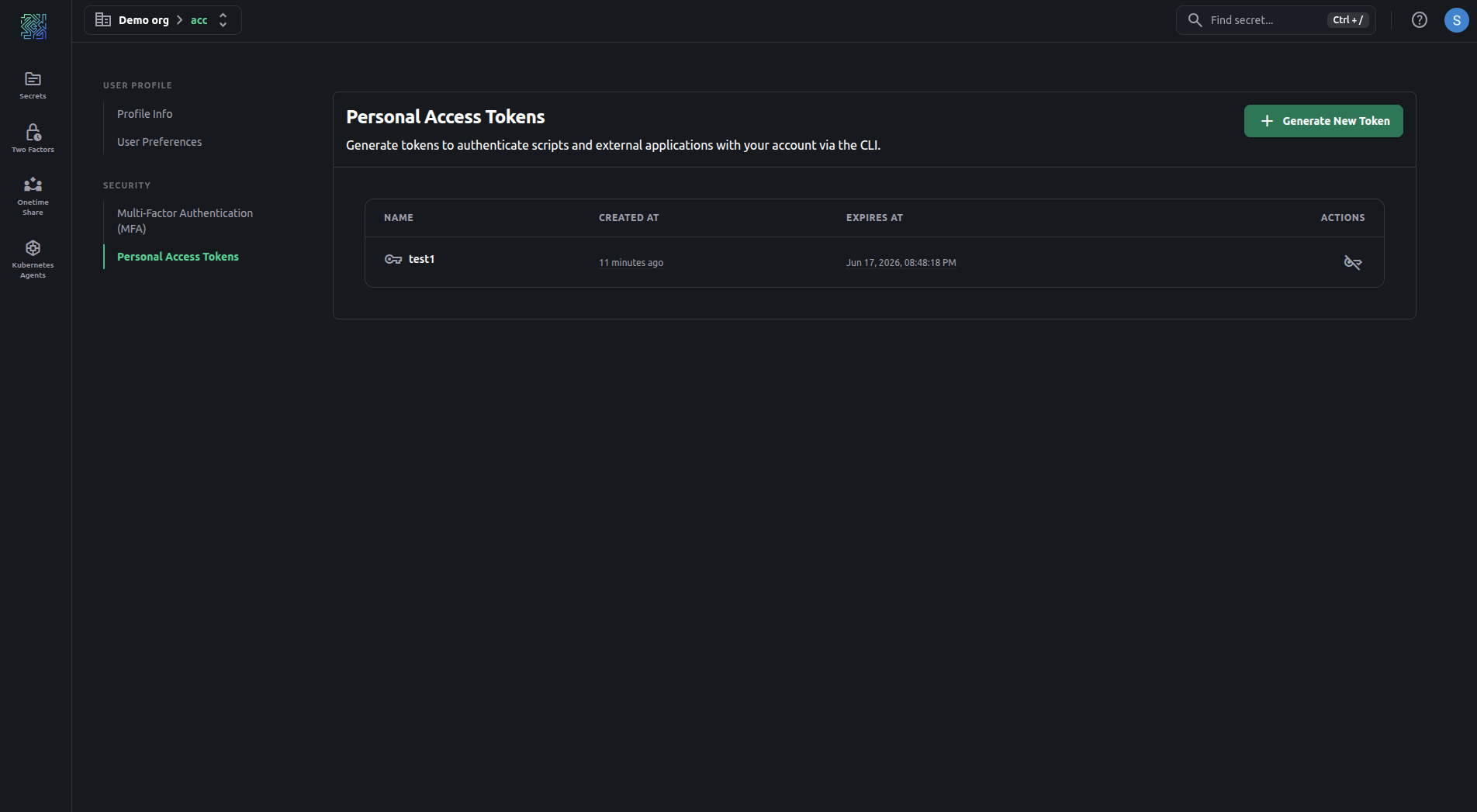Click the SECURITY section label
Image resolution: width=1477 pixels, height=812 pixels.
pos(126,185)
